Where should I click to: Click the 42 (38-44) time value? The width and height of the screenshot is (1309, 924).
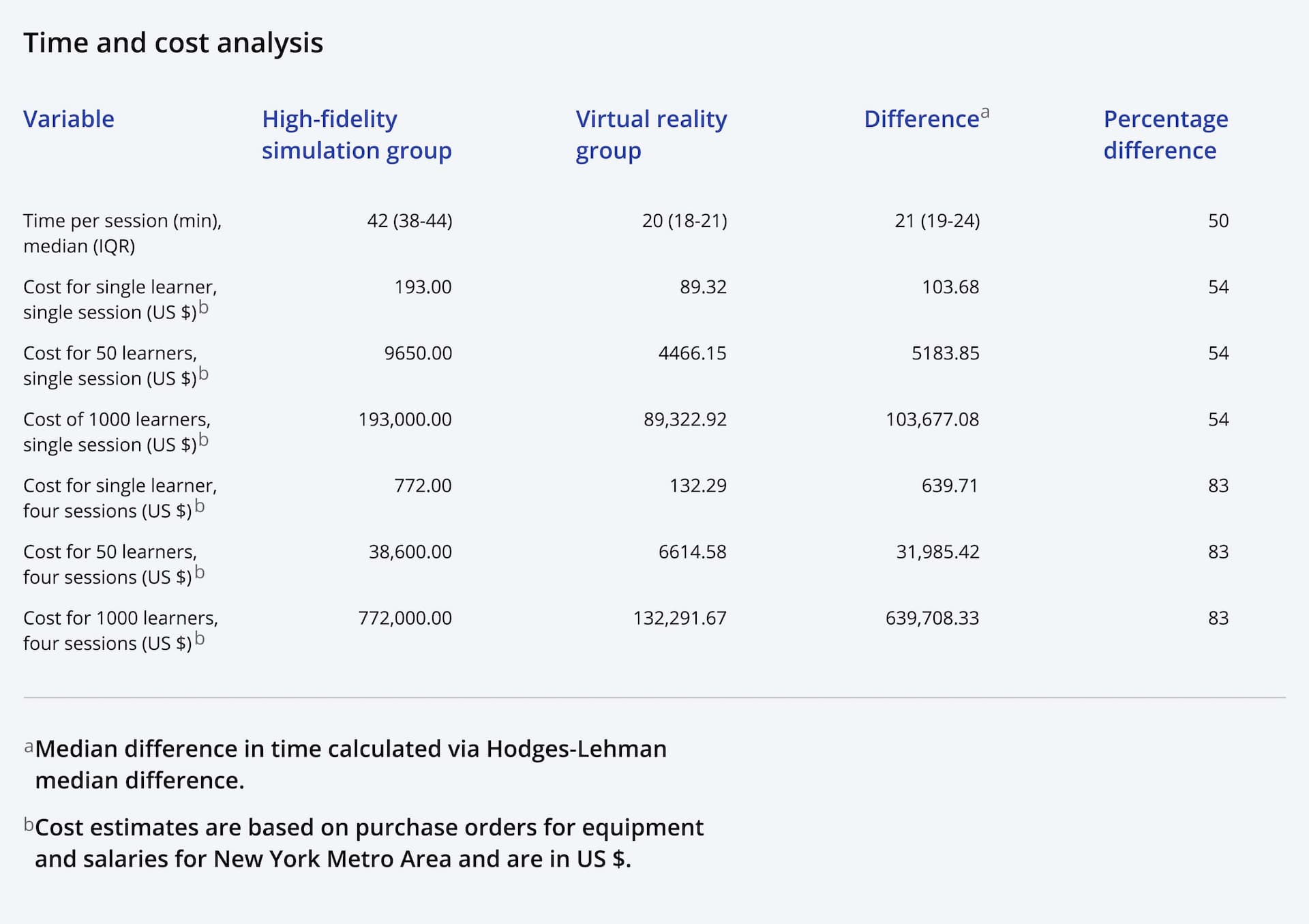point(410,221)
